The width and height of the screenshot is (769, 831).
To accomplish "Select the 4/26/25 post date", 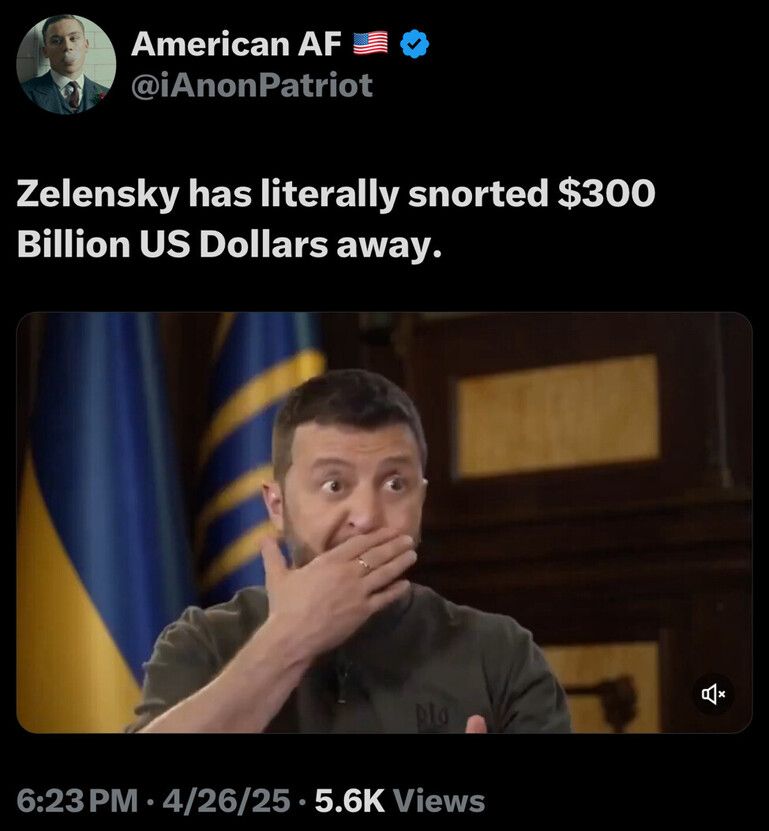I will [x=226, y=801].
